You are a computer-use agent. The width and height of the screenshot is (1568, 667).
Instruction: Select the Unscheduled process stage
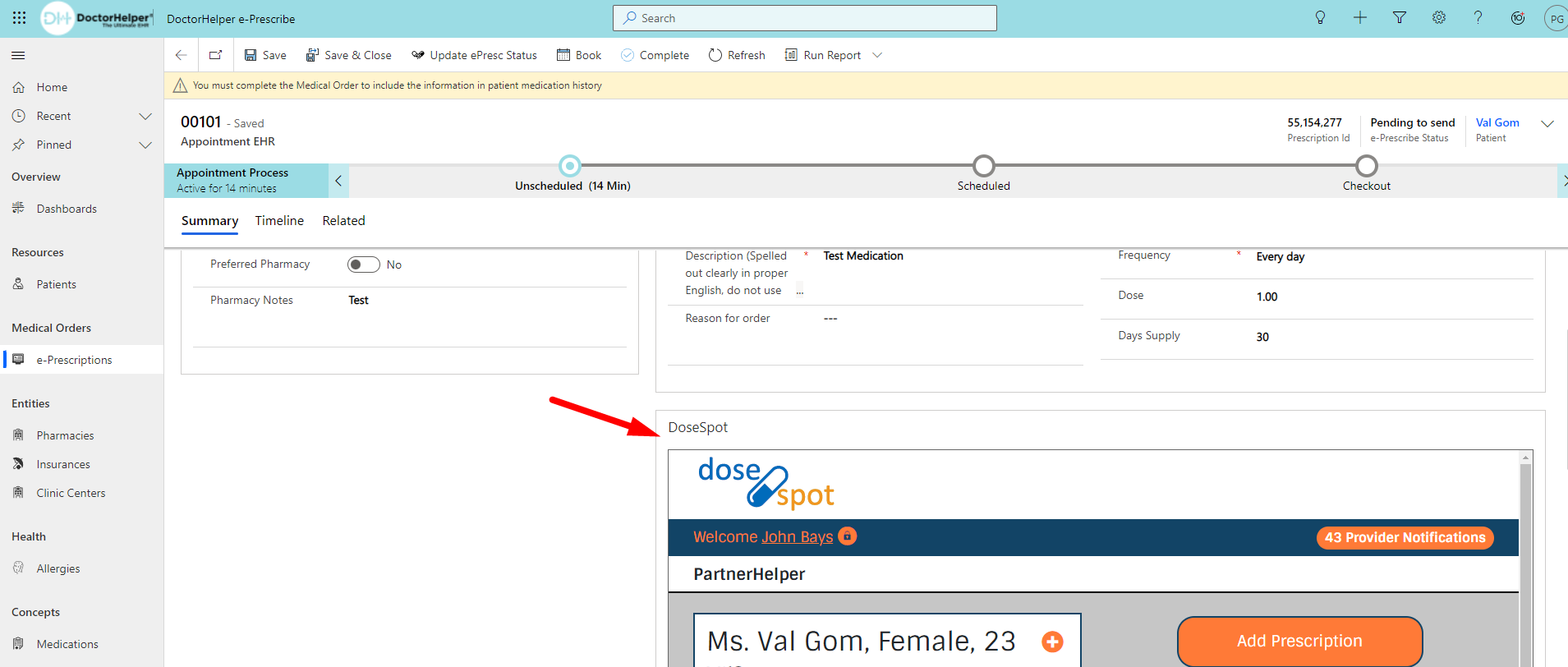click(570, 167)
